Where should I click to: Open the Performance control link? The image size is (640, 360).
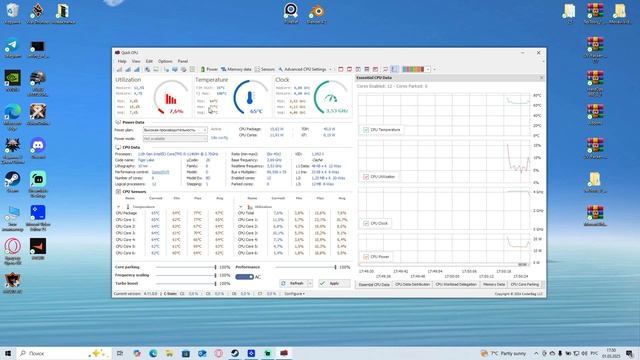tap(160, 172)
